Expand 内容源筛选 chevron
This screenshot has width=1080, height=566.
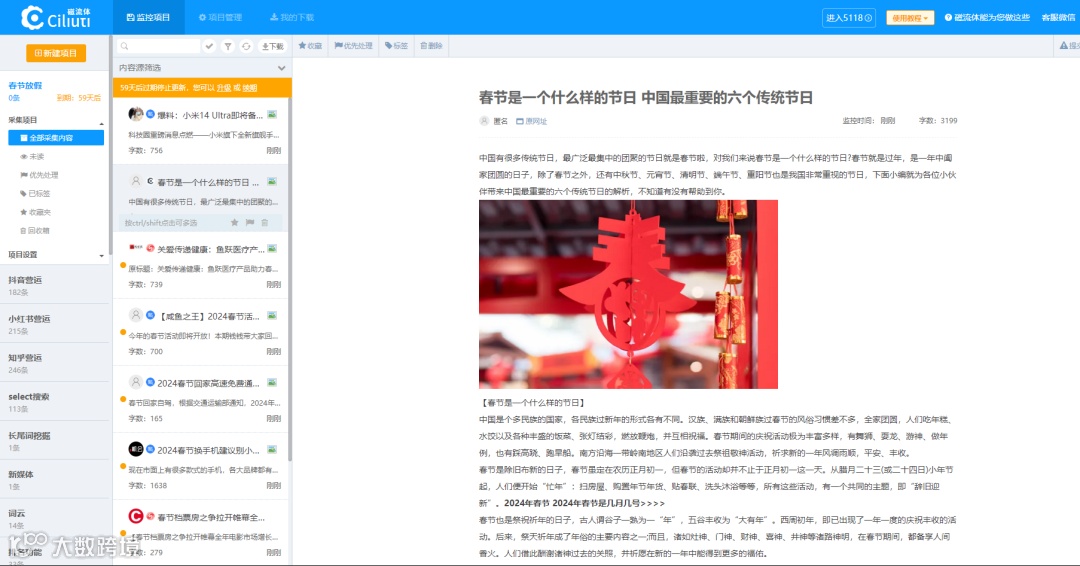point(281,67)
